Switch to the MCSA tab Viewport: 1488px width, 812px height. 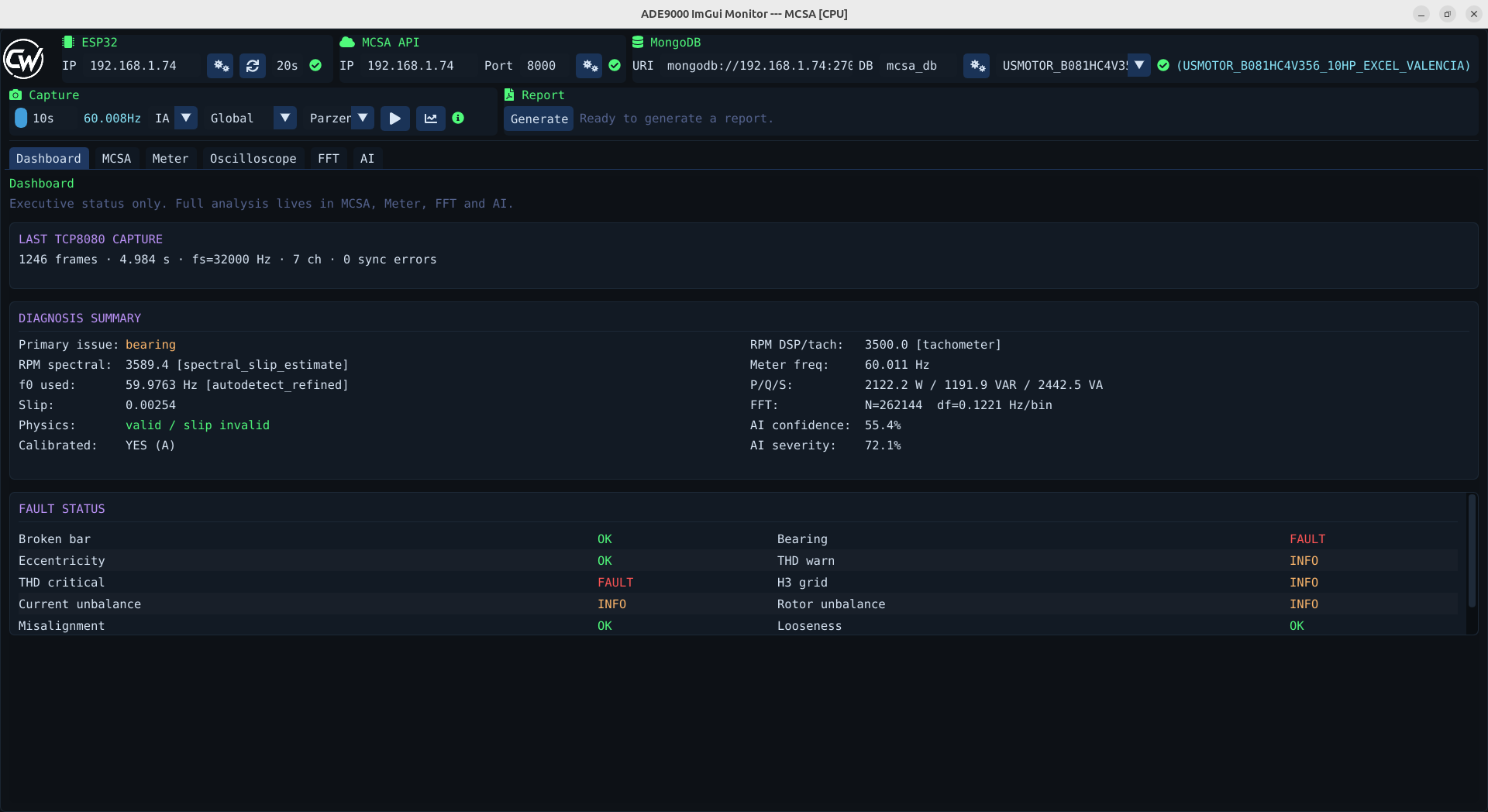[117, 159]
